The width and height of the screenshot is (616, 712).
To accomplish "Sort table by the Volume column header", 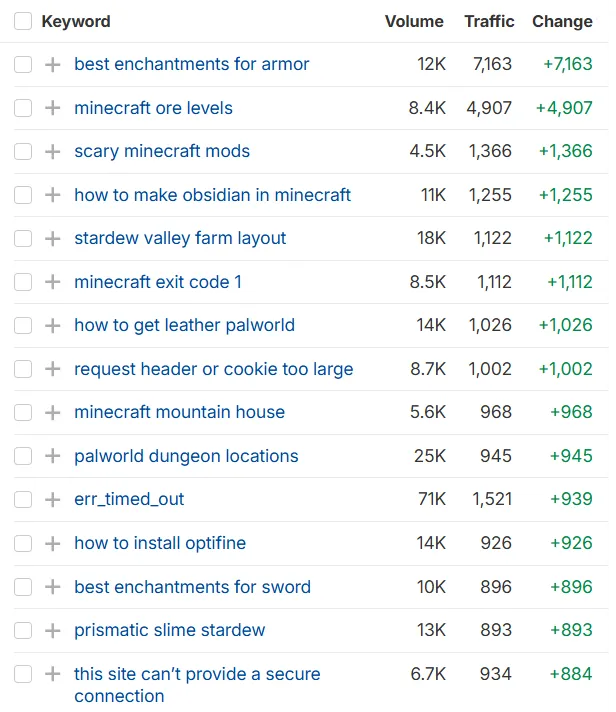I will [413, 21].
